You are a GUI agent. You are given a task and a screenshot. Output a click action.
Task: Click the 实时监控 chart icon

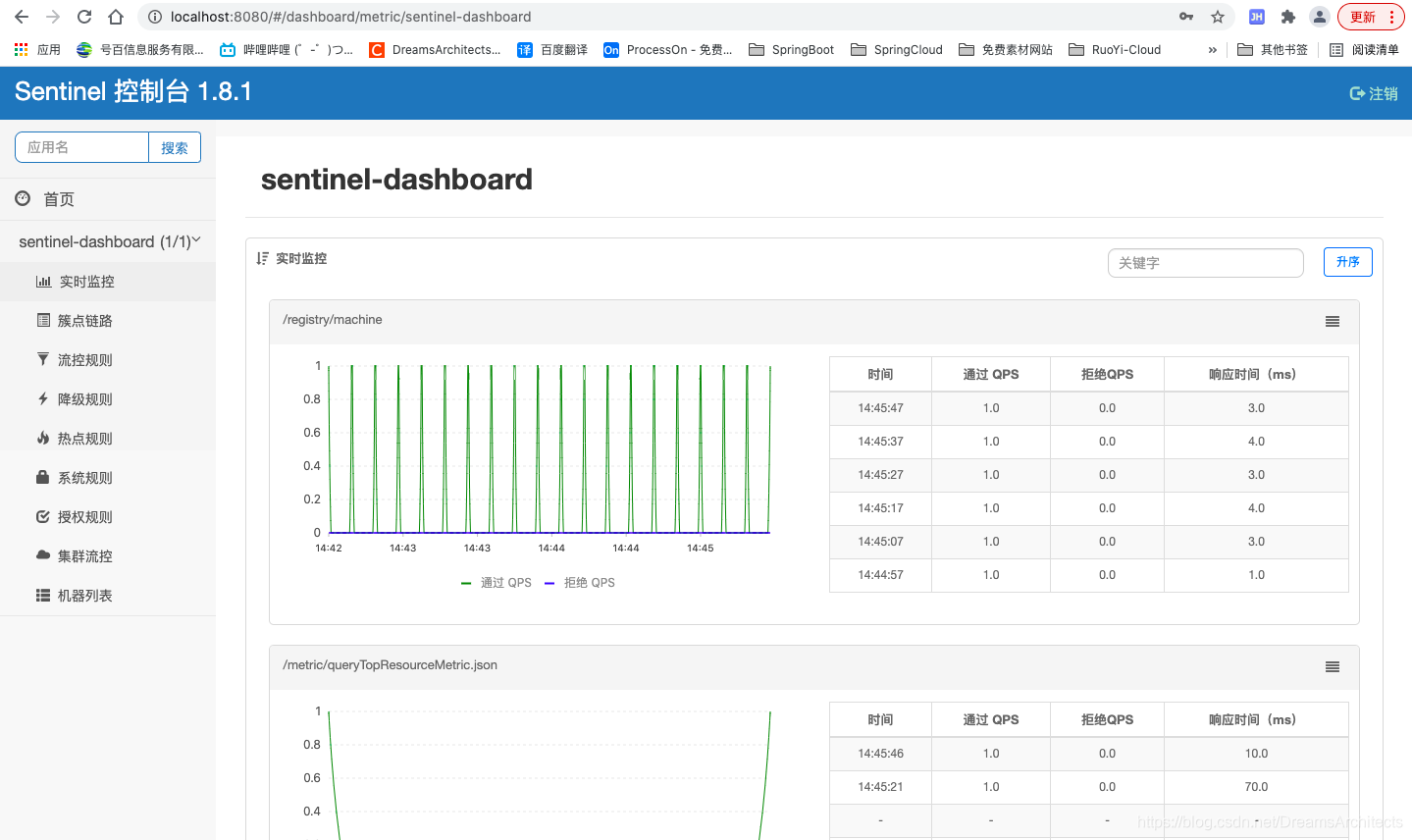[x=43, y=282]
